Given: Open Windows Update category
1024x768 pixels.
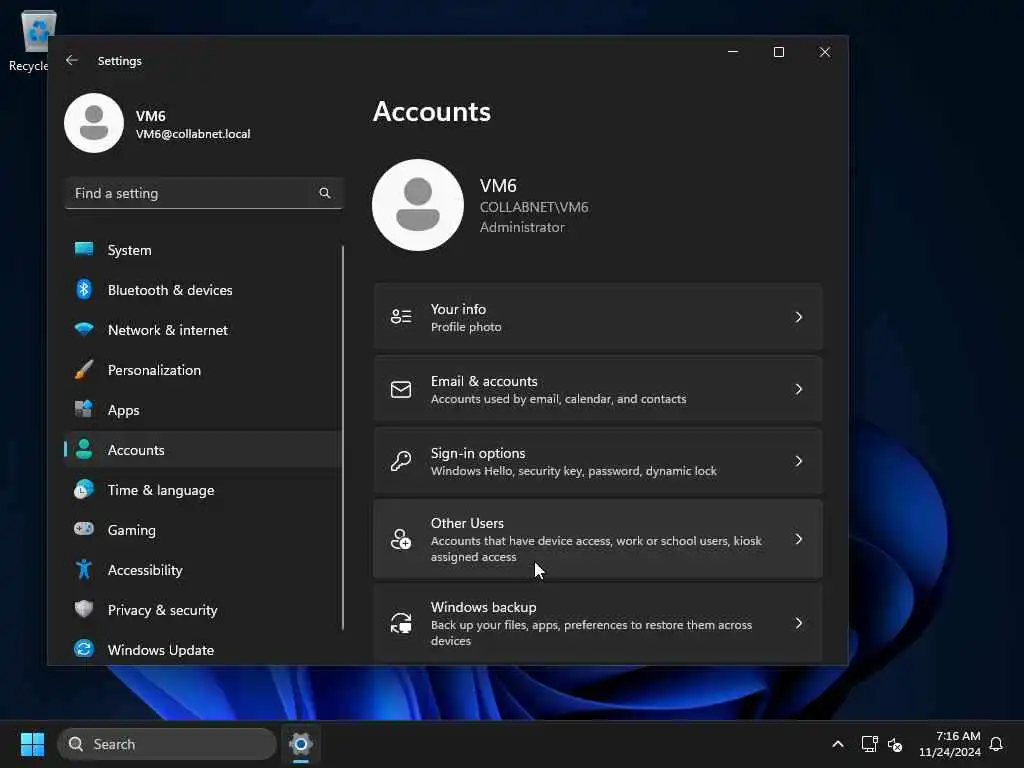Looking at the screenshot, I should pyautogui.click(x=203, y=649).
